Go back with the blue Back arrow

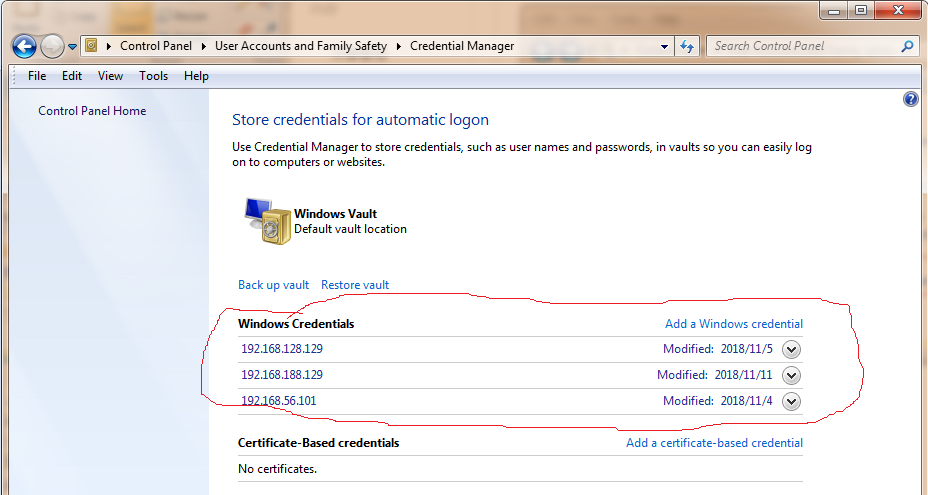pyautogui.click(x=24, y=46)
